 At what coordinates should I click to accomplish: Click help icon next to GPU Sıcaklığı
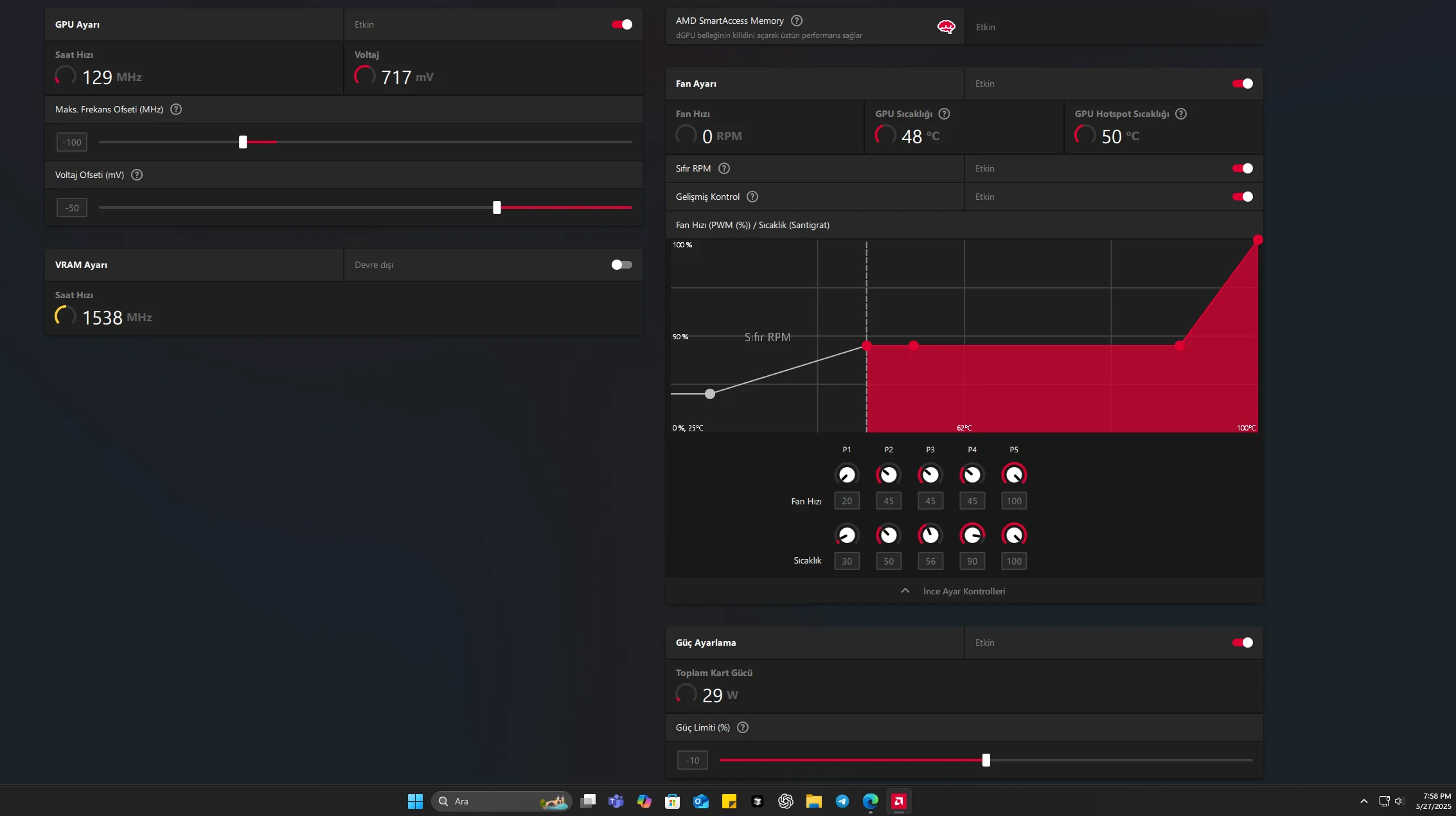pyautogui.click(x=944, y=114)
